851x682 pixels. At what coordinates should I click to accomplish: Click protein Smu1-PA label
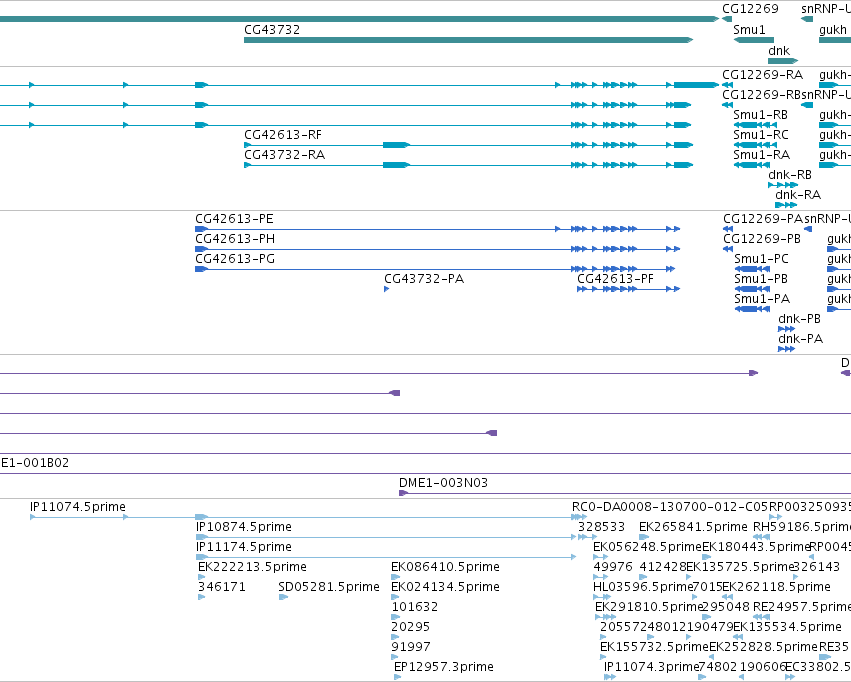point(762,299)
